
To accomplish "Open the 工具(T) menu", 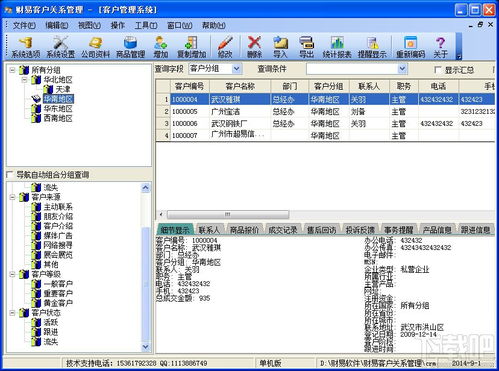I will click(146, 25).
